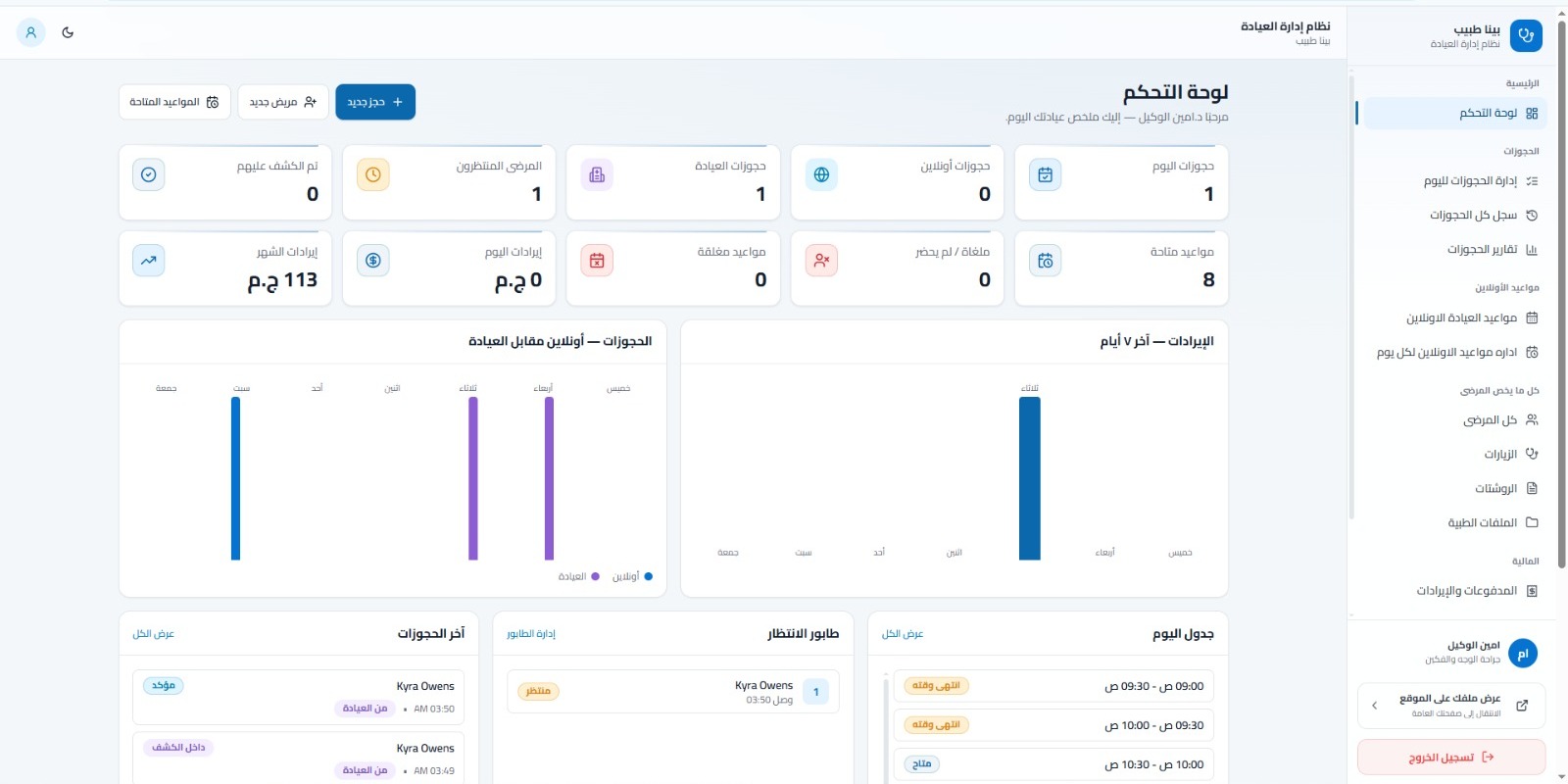
Task: Open لوحة التحكم in sidebar
Action: (1455, 114)
